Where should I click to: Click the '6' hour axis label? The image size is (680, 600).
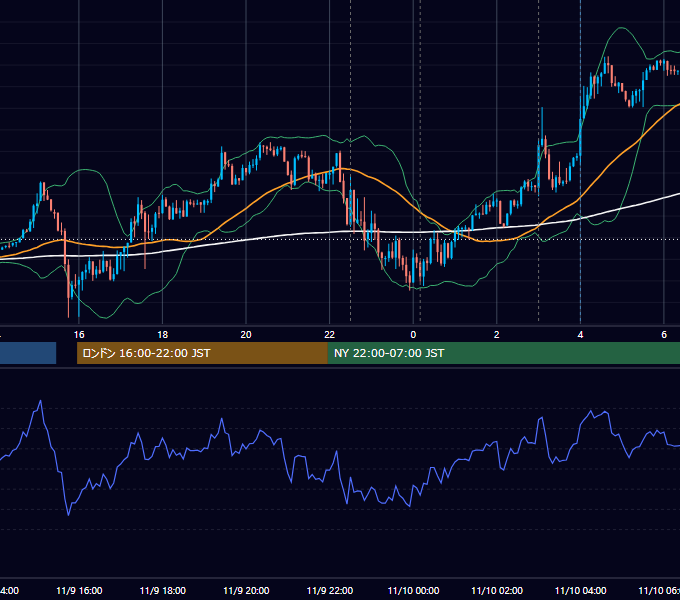tap(664, 335)
